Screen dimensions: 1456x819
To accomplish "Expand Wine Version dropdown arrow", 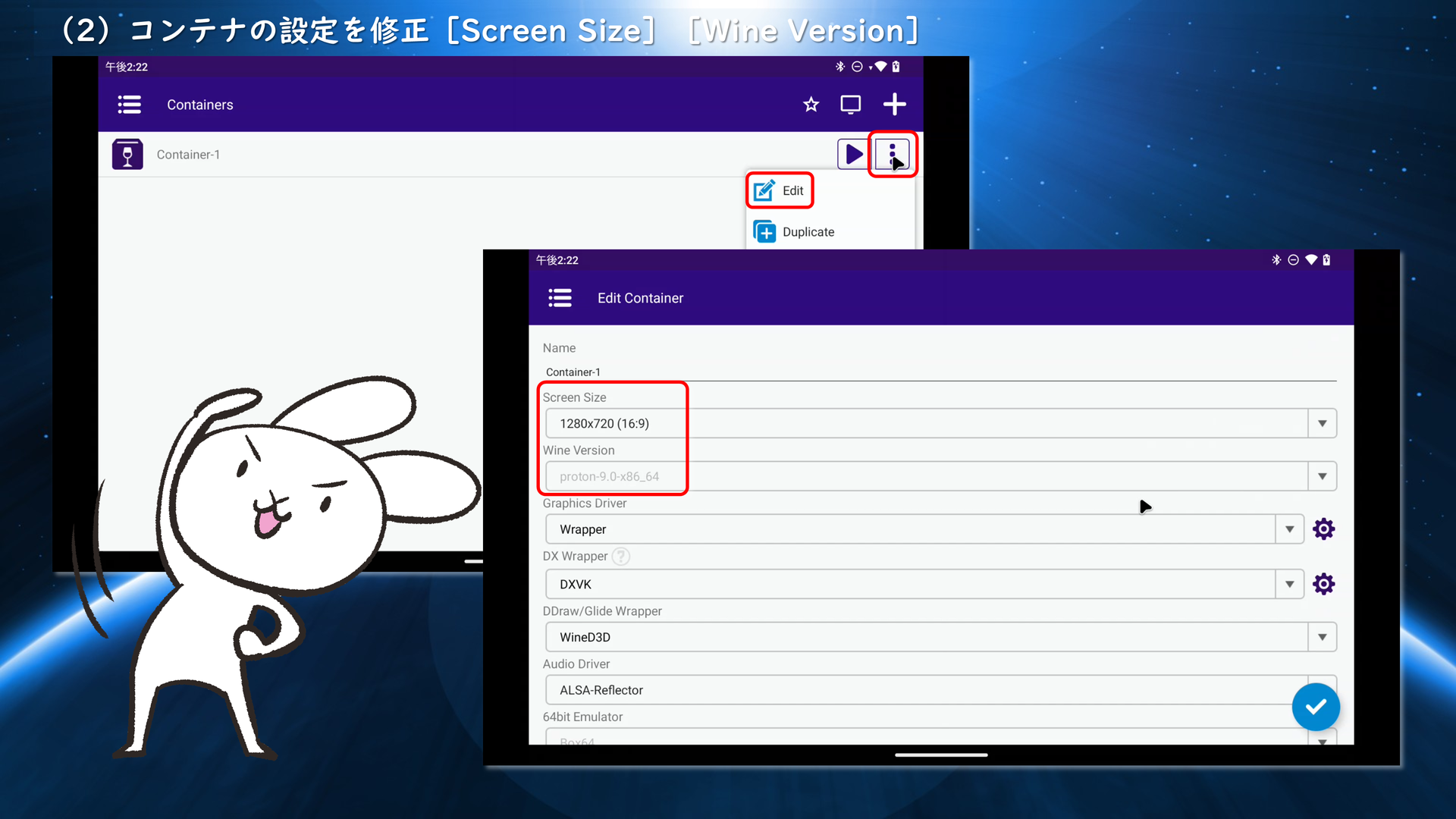I will 1322,476.
